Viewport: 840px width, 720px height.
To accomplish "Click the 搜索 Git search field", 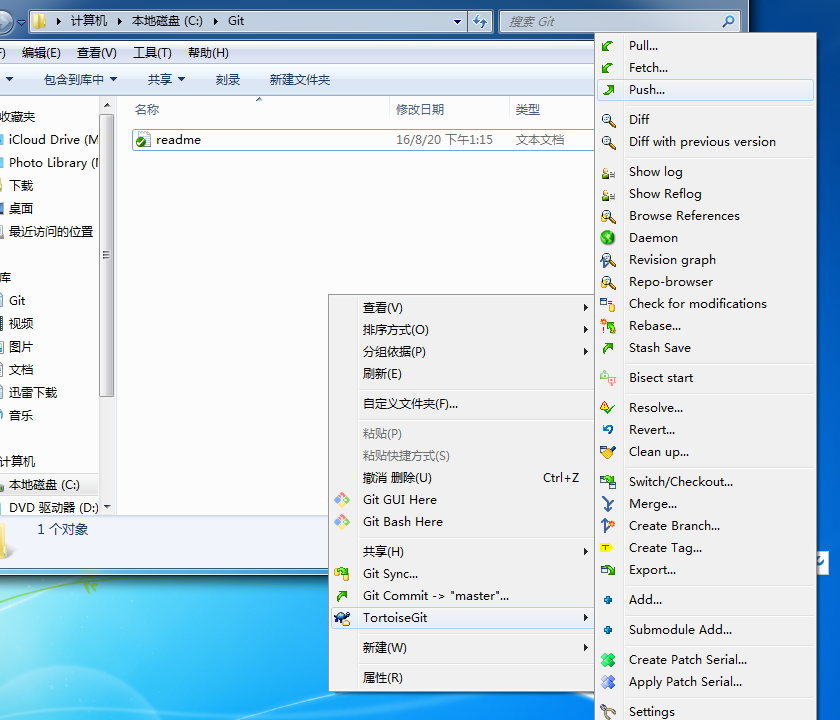I will (x=619, y=21).
